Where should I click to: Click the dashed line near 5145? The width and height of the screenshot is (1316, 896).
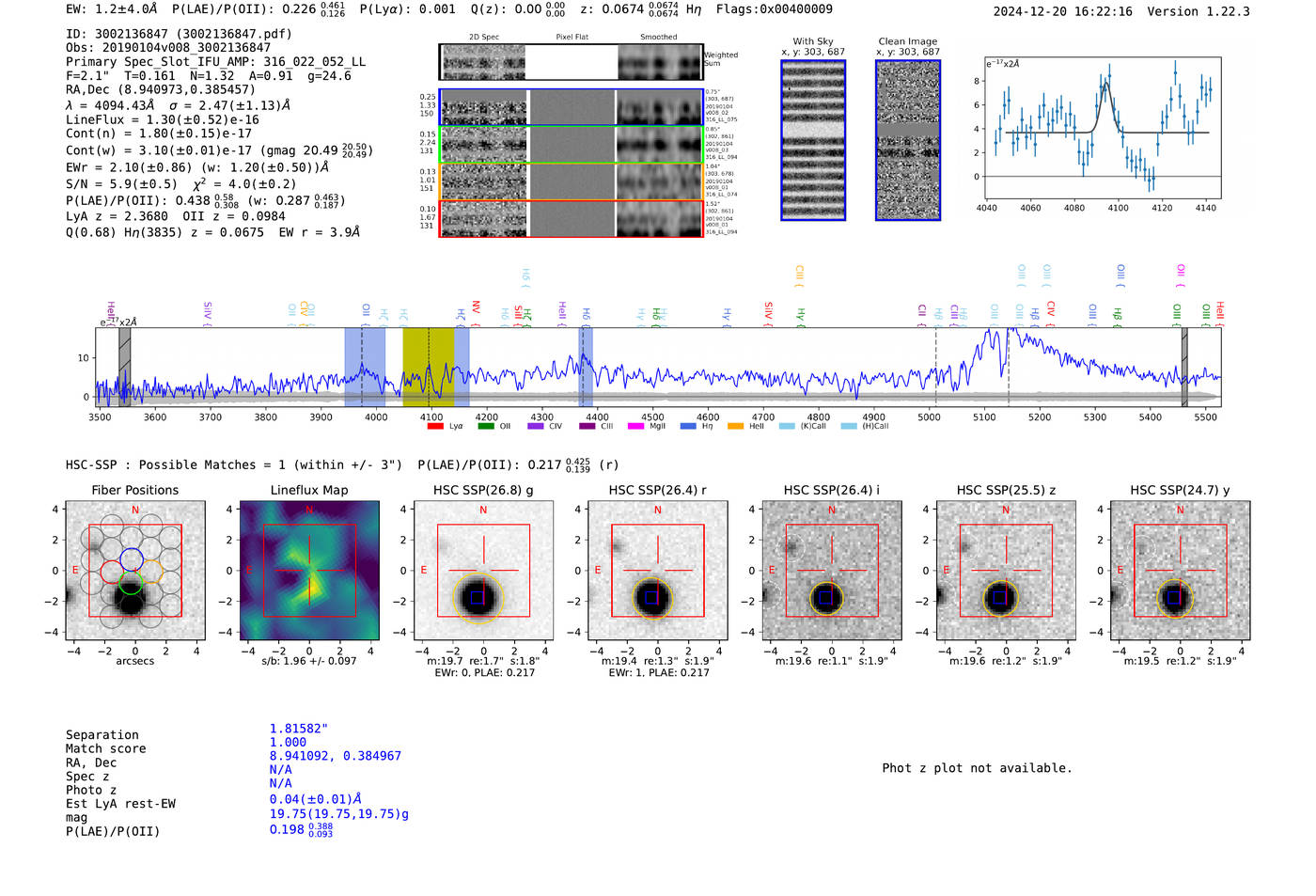[1009, 367]
